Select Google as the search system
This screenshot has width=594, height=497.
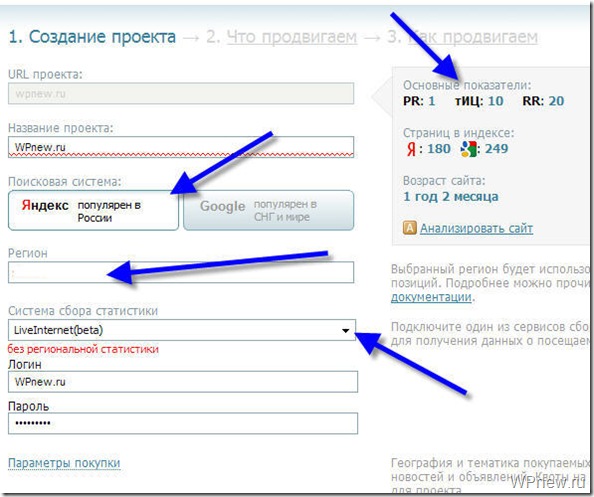click(269, 210)
